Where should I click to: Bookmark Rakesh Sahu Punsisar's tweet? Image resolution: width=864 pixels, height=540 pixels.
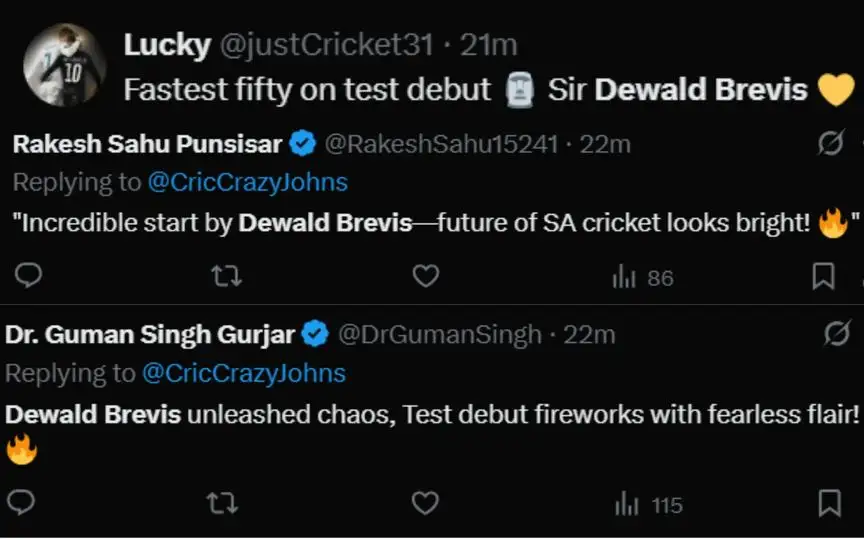823,276
